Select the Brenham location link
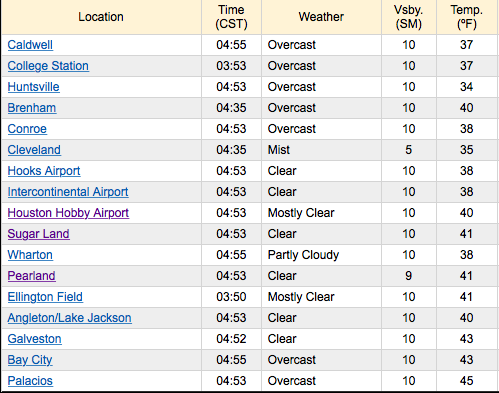Viewport: 499px width, 393px height. coord(32,108)
